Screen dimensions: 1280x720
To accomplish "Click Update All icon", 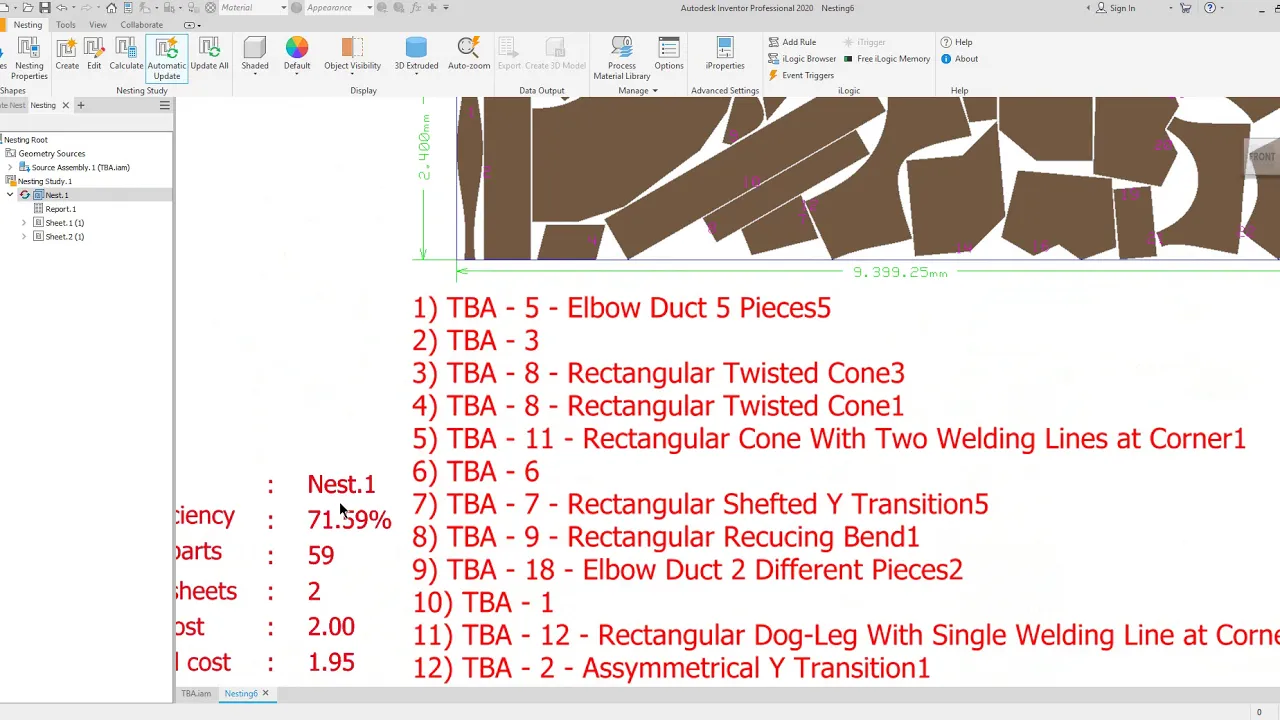I will (x=209, y=54).
